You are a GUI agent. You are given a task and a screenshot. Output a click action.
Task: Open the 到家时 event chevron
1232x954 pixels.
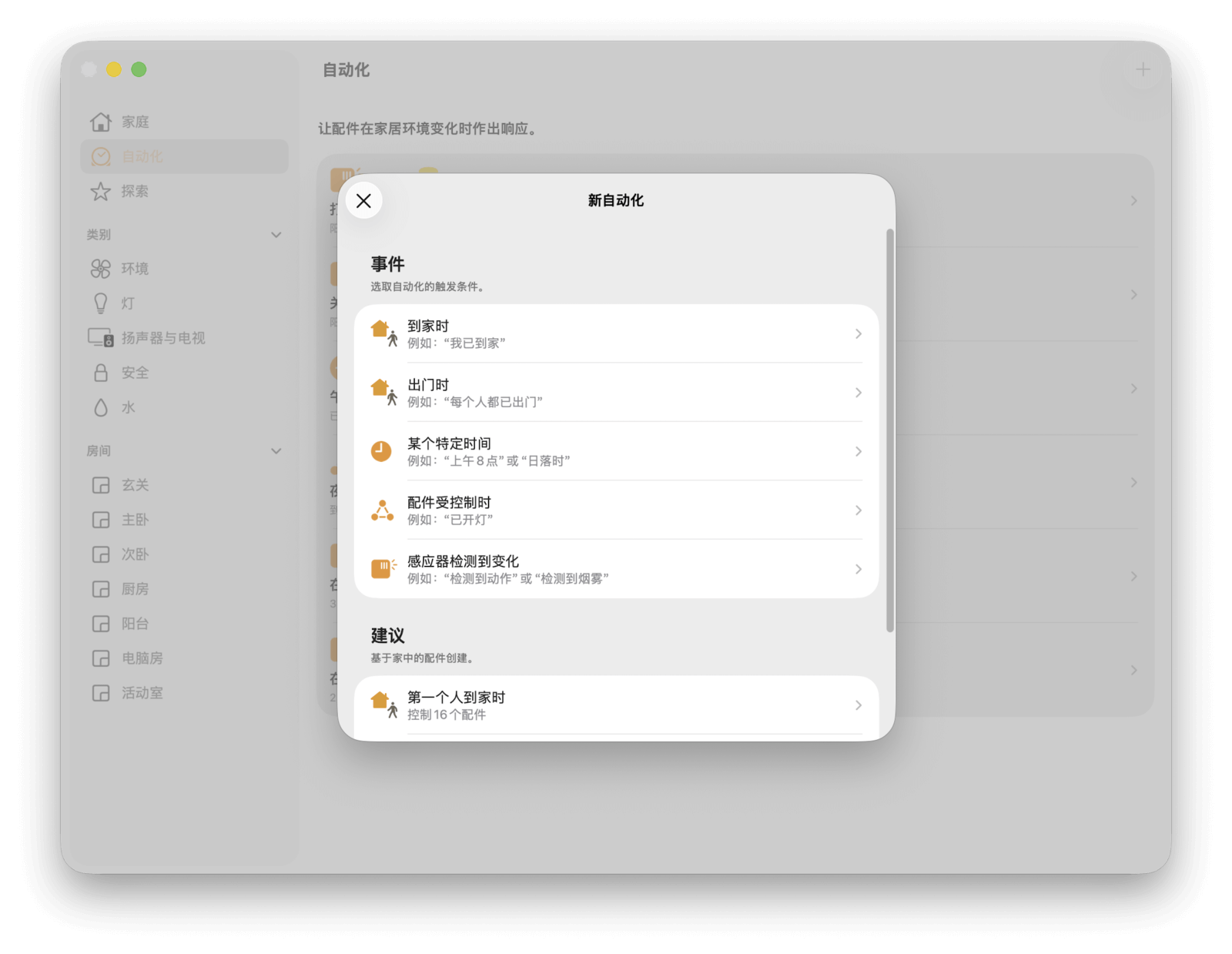pos(858,333)
